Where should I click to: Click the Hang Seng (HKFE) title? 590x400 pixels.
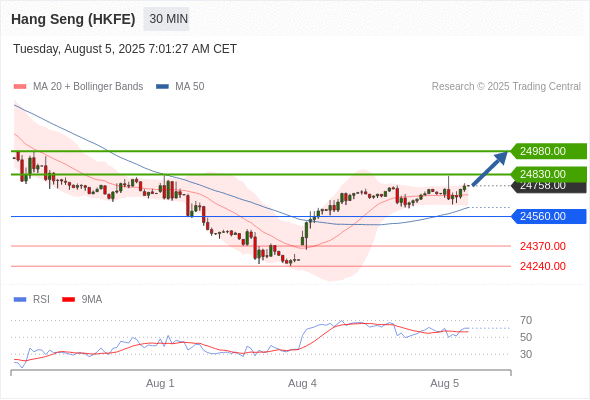(73, 19)
